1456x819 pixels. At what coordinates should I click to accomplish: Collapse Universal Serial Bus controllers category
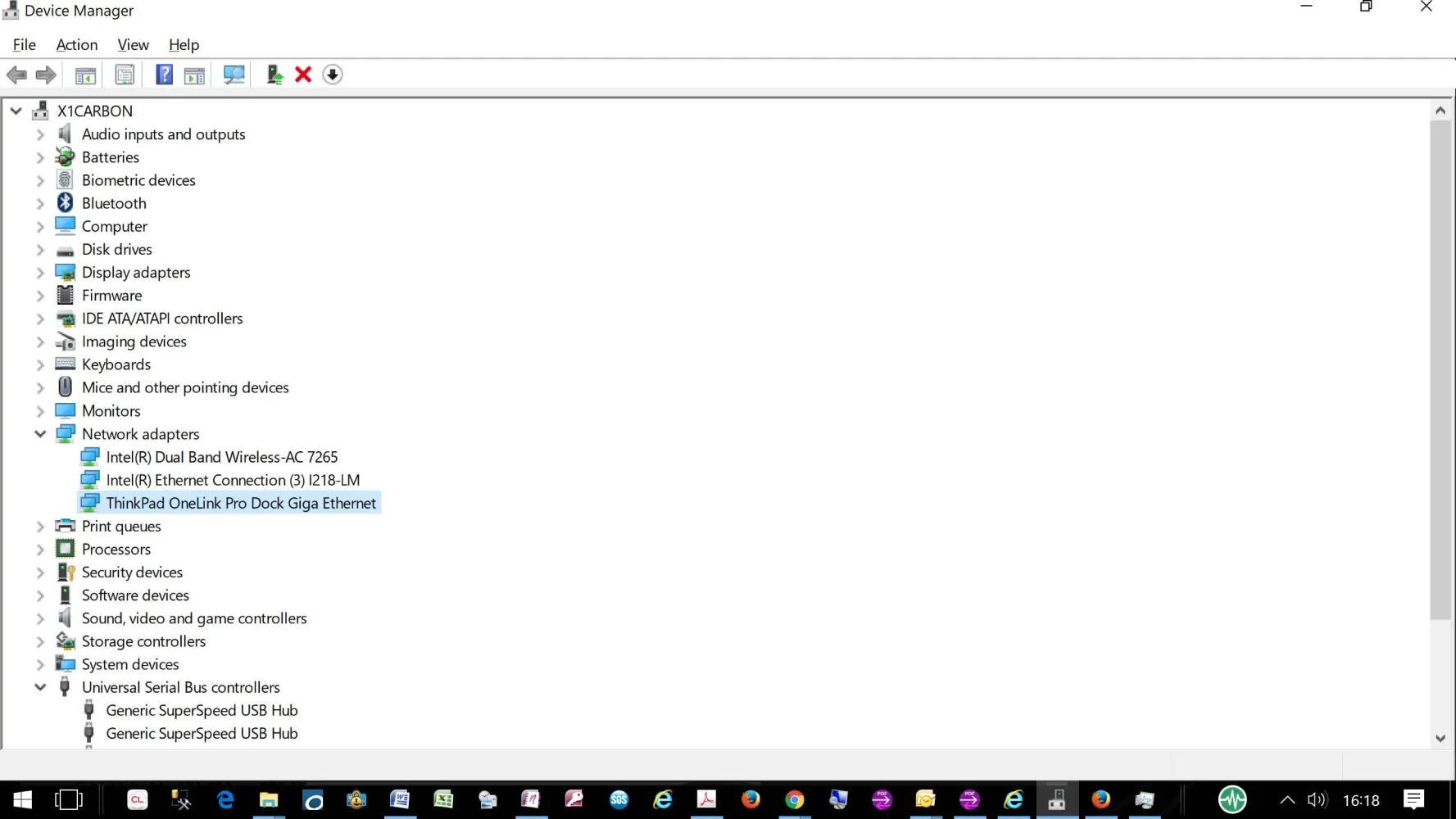click(40, 687)
